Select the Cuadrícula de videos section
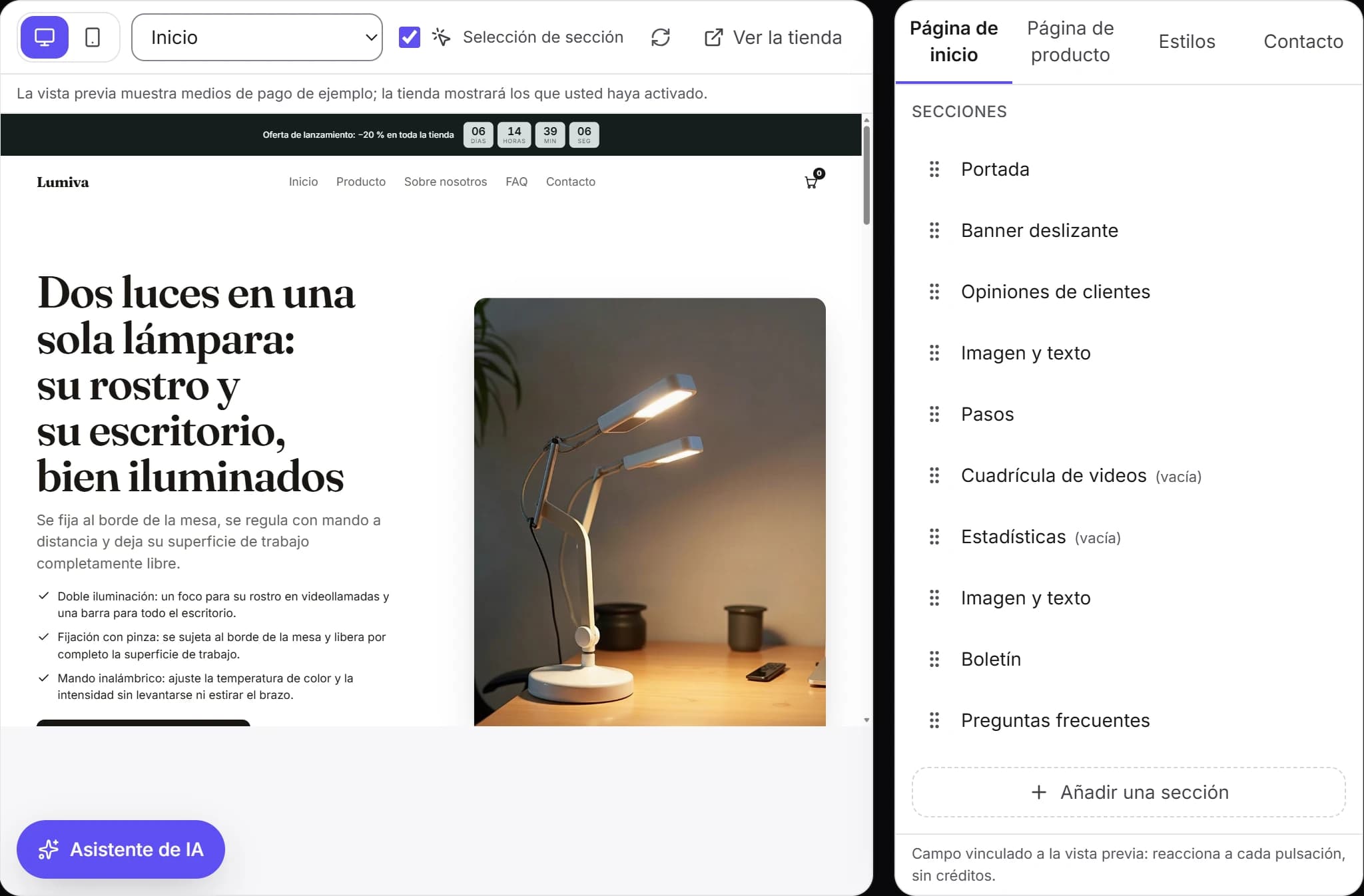 1129,475
